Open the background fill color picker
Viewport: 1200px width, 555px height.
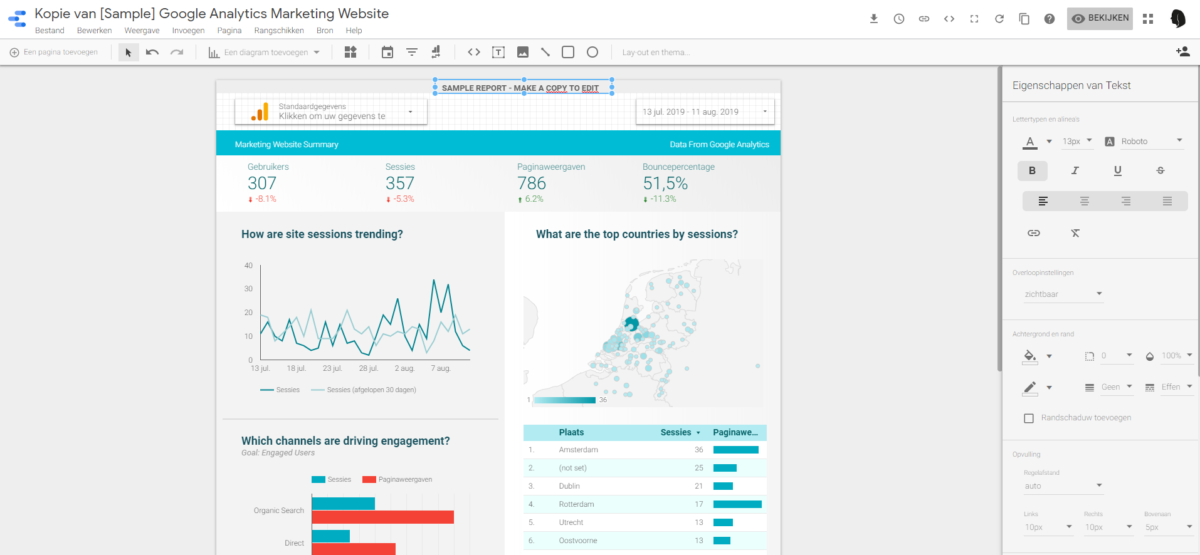coord(1038,356)
